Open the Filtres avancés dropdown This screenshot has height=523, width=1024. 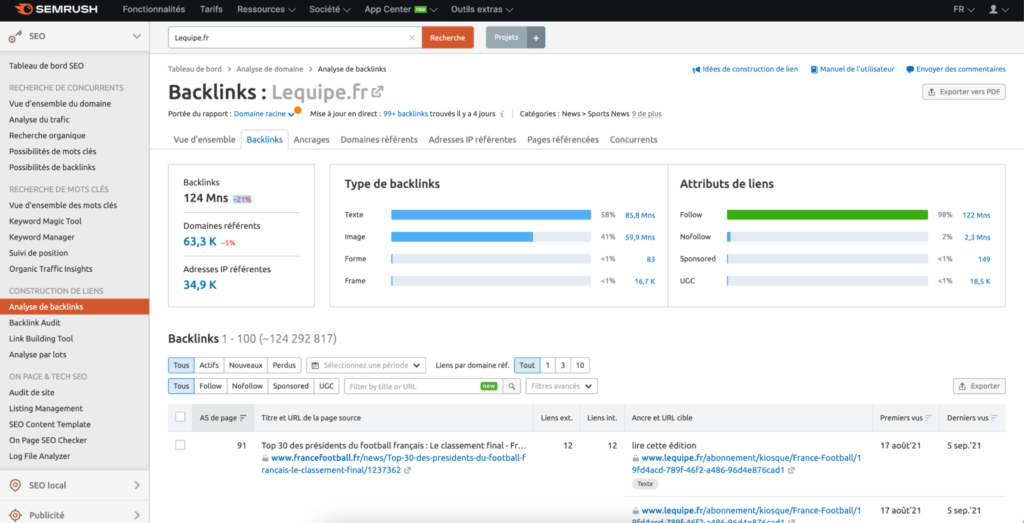tap(562, 386)
